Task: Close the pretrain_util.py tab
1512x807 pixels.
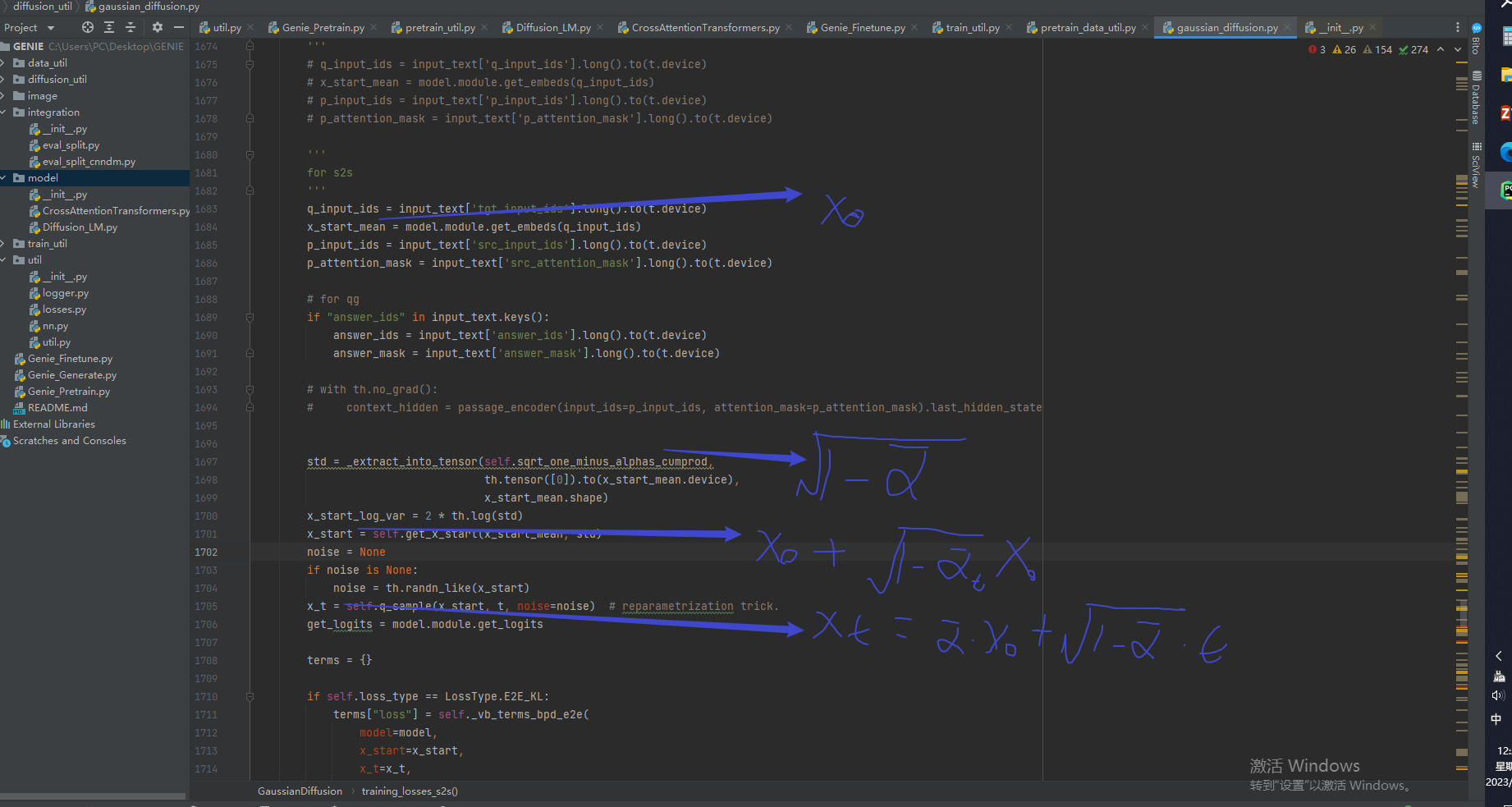Action: click(x=484, y=27)
